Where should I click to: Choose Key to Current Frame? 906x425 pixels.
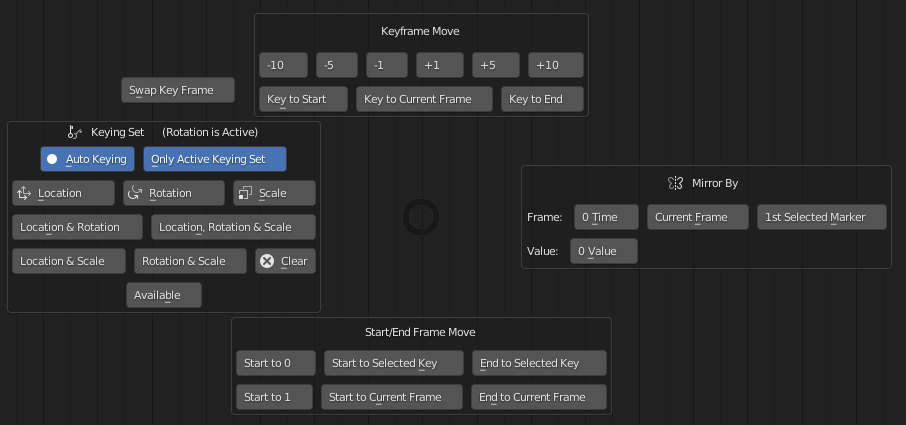click(x=424, y=99)
